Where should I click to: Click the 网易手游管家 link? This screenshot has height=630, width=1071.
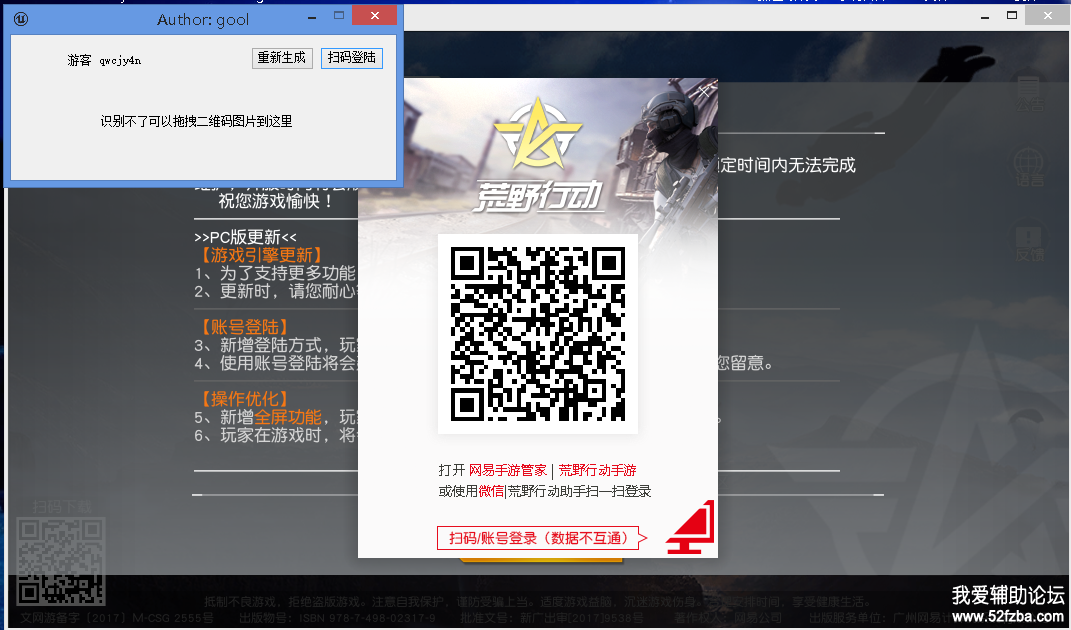(x=507, y=470)
